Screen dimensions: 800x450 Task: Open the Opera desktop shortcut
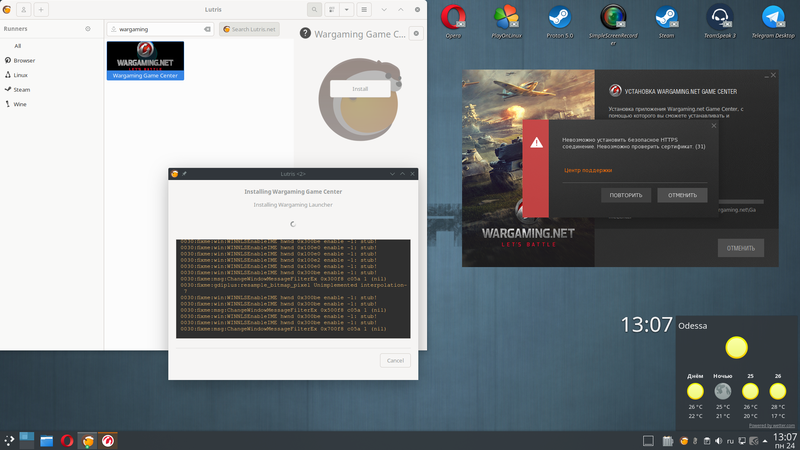pyautogui.click(x=453, y=21)
